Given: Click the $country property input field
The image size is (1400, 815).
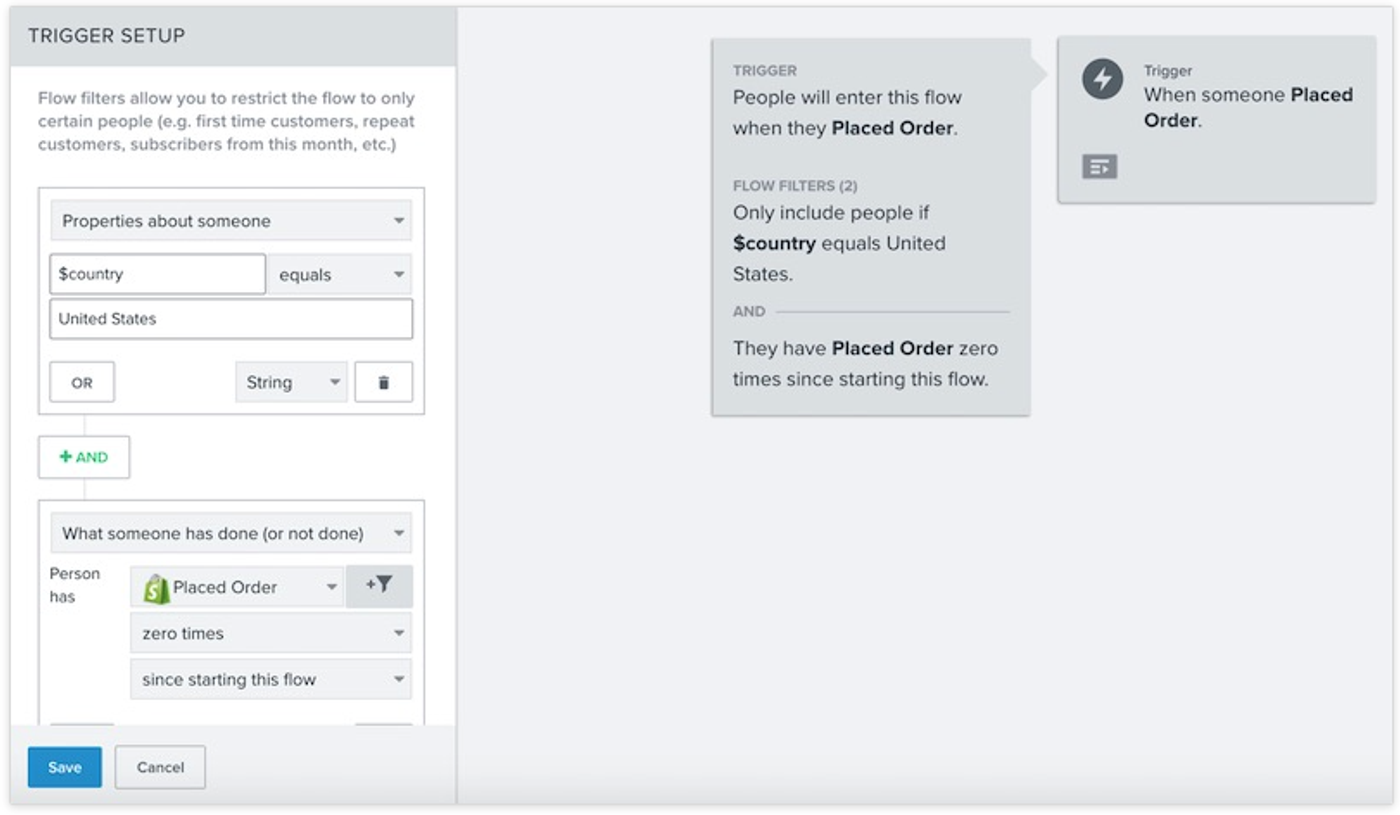Looking at the screenshot, I should pyautogui.click(x=158, y=274).
